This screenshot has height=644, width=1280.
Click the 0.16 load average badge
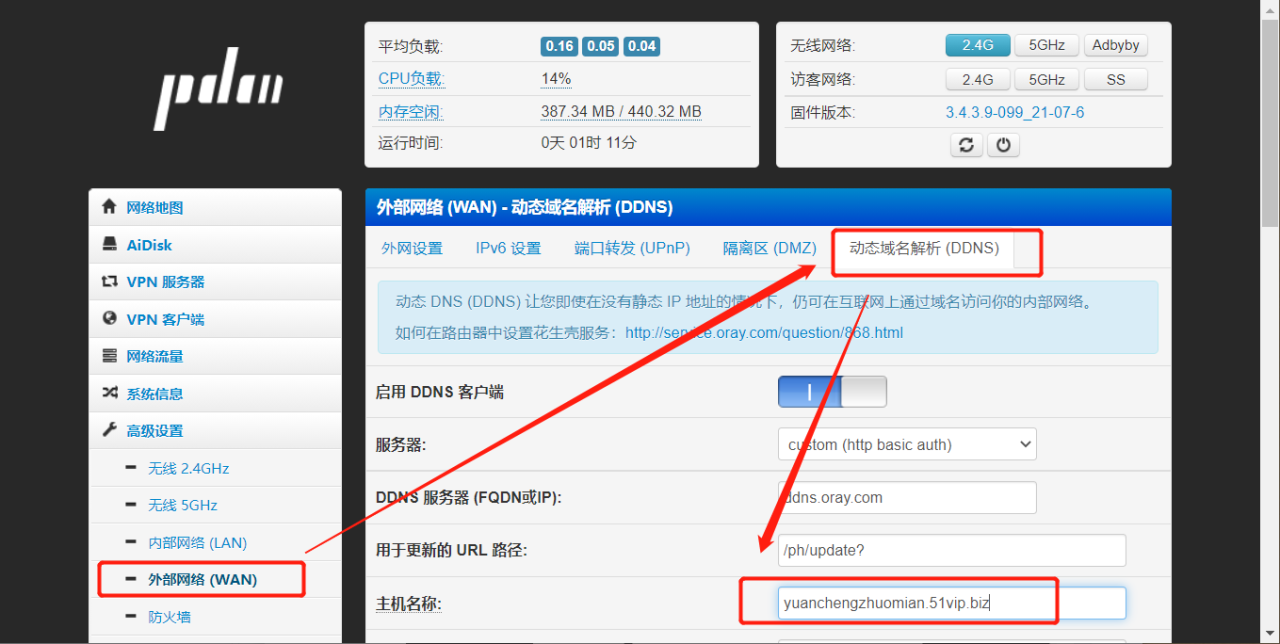coord(560,46)
